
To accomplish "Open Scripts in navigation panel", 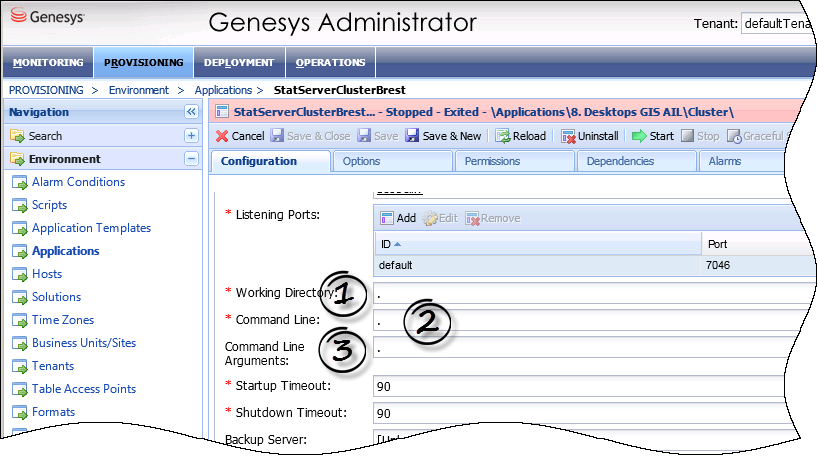I will click(x=49, y=205).
